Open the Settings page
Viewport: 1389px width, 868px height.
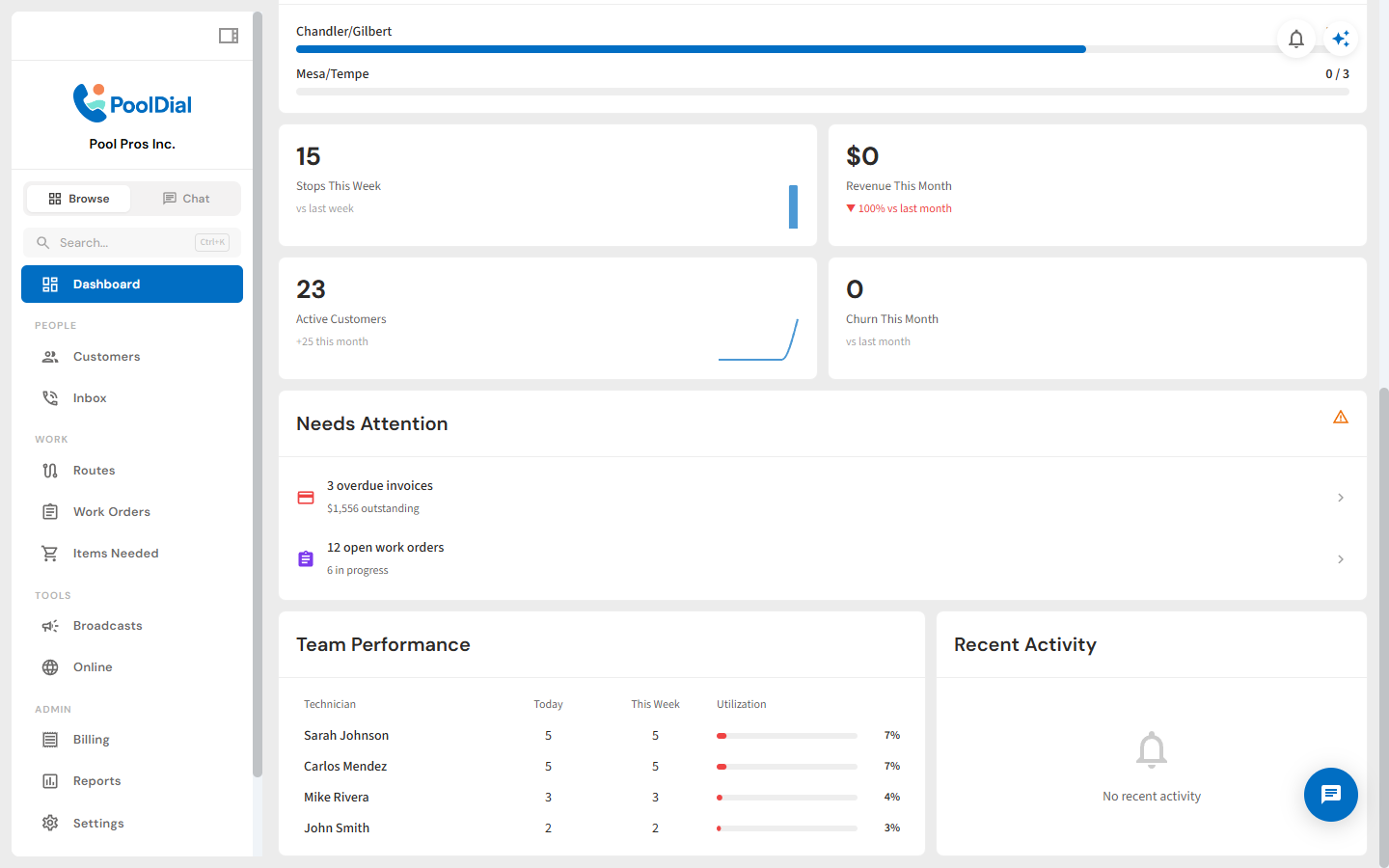(x=132, y=823)
